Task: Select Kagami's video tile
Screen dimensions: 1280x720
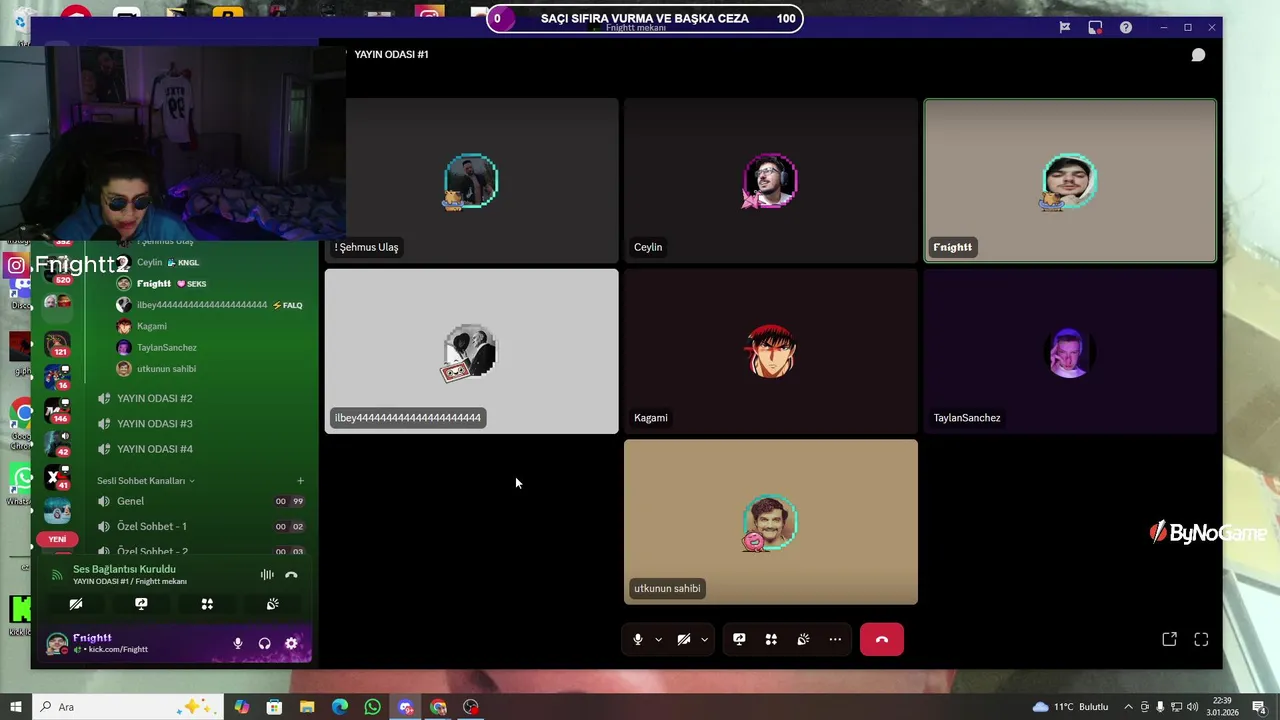Action: tap(771, 351)
